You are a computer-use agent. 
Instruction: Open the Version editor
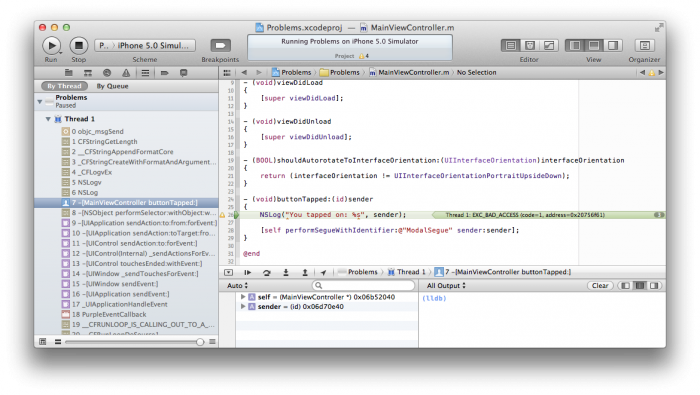pos(549,46)
